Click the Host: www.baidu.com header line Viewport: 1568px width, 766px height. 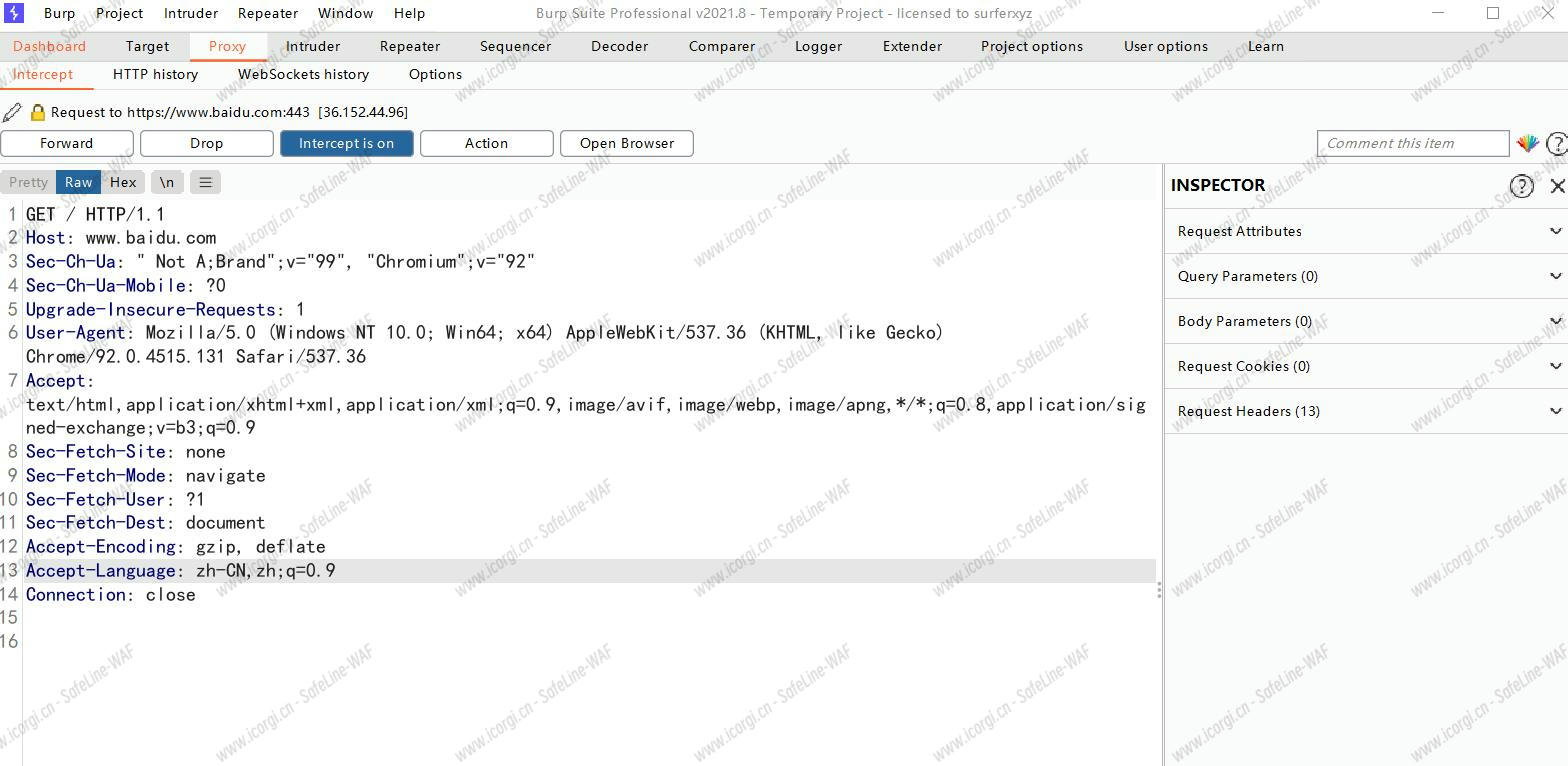click(121, 238)
